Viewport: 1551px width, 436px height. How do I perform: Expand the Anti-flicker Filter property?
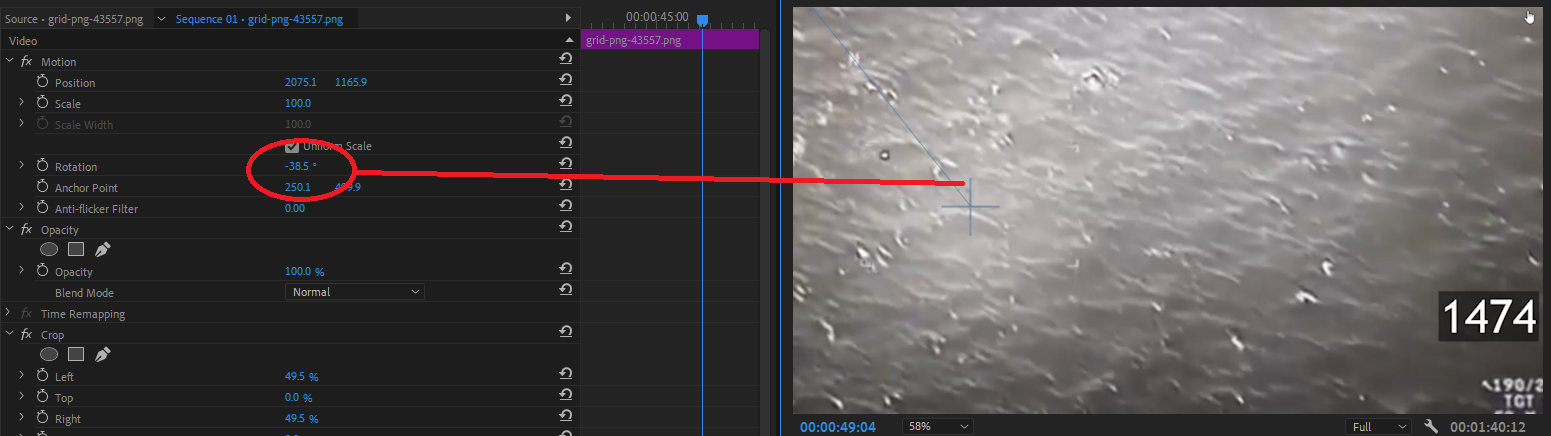click(22, 208)
